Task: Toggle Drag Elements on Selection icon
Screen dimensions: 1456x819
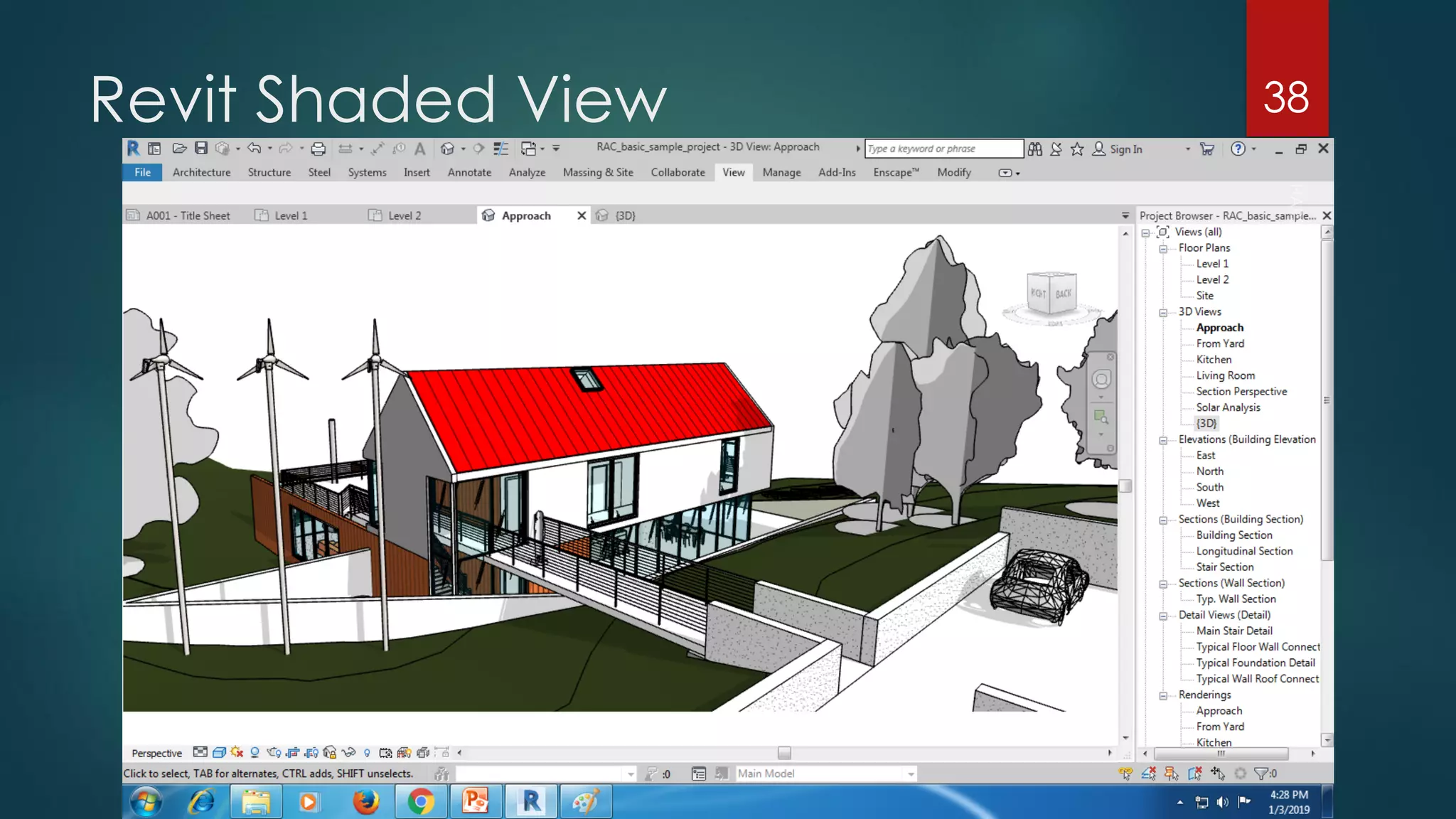Action: pos(1218,773)
